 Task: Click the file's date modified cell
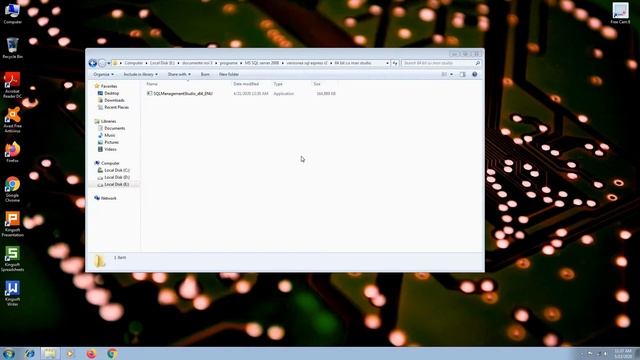pos(251,93)
